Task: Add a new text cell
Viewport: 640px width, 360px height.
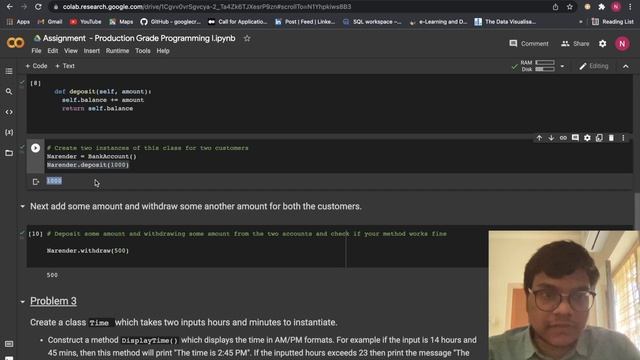Action: (x=65, y=66)
